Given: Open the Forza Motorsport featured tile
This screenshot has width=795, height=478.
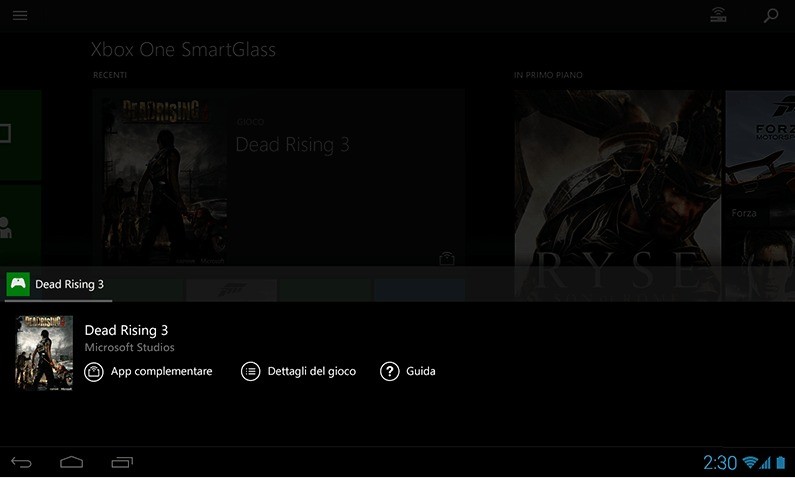Looking at the screenshot, I should click(761, 157).
